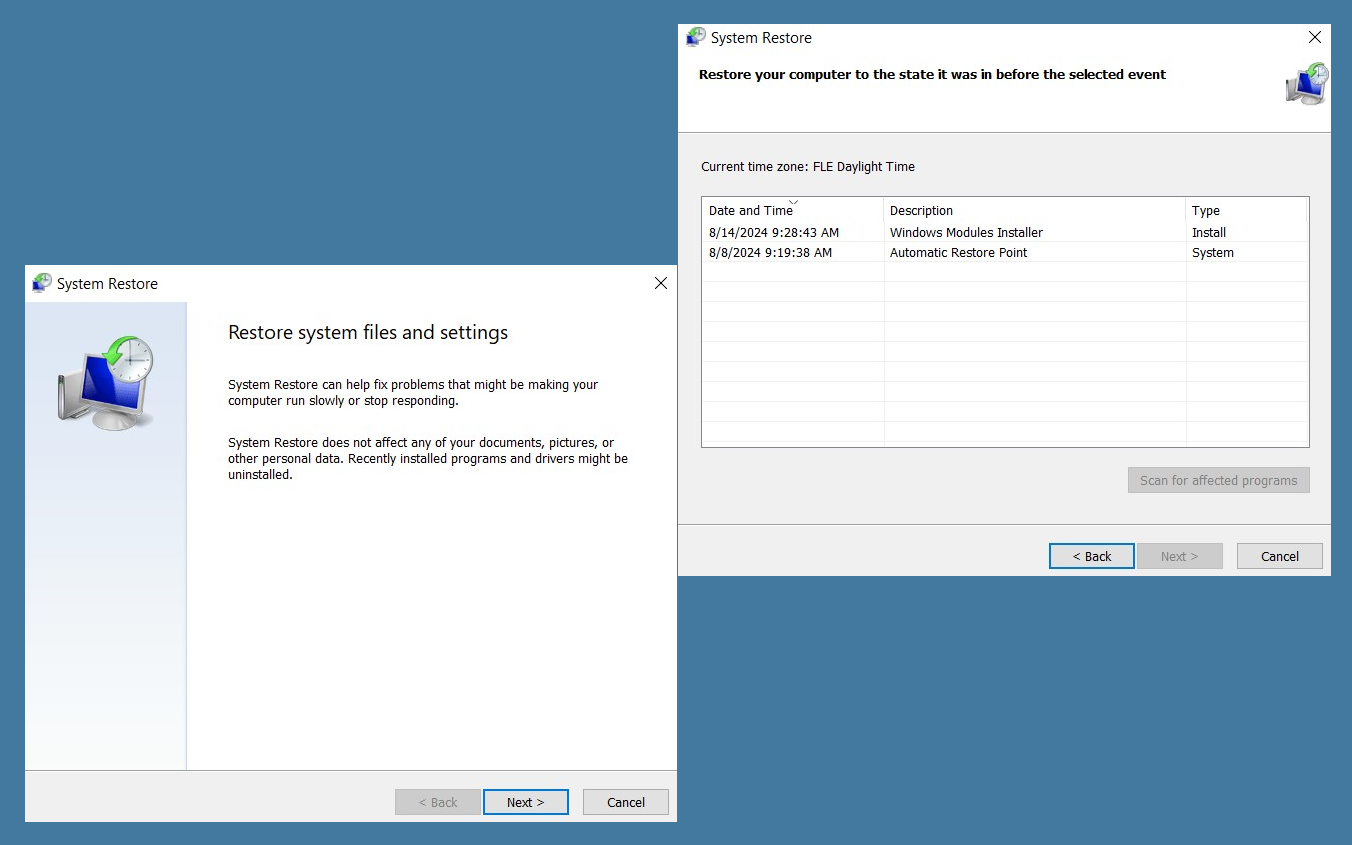
Task: Close the left System Restore welcome window
Action: point(660,283)
